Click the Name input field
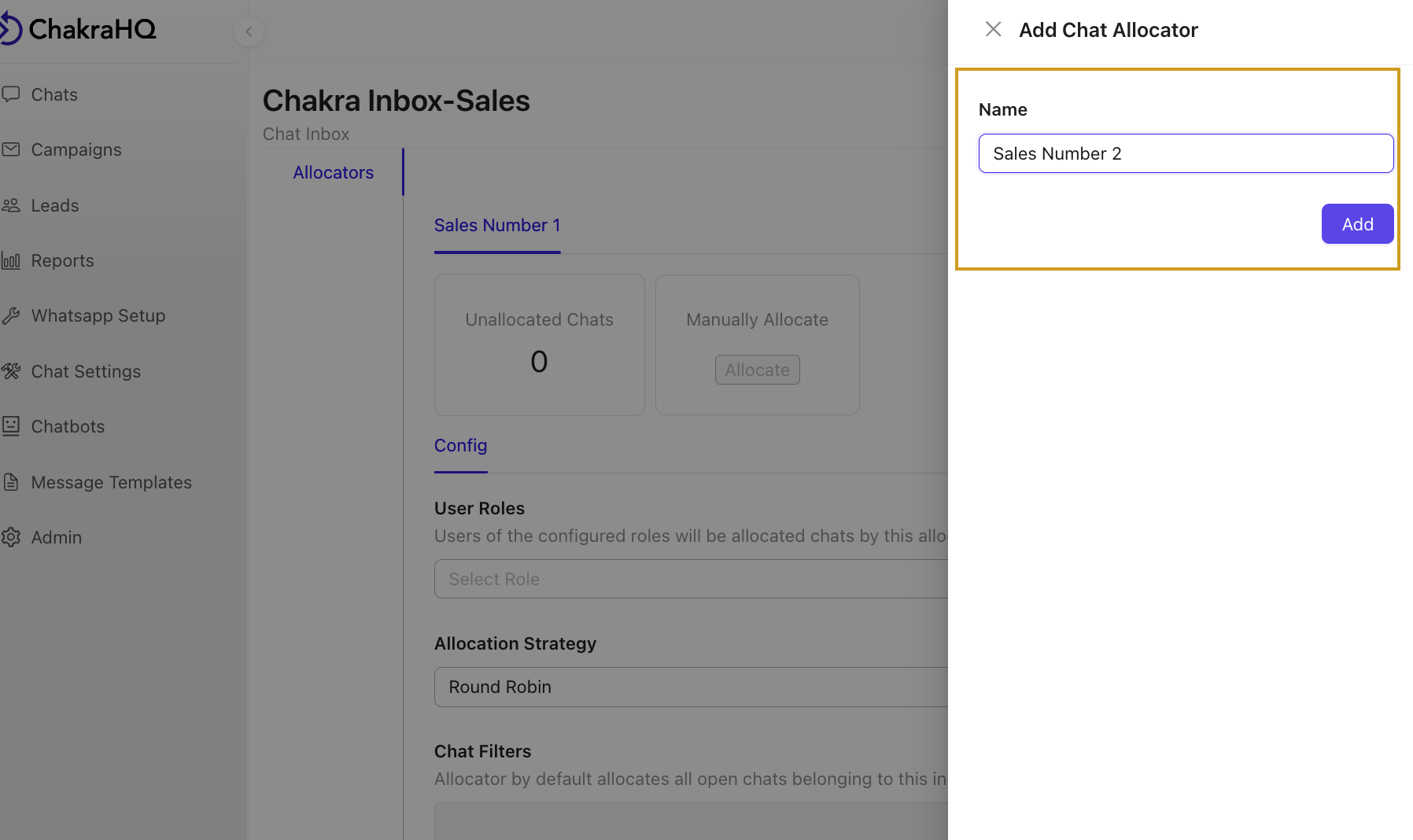Screen dimensions: 1413x840 [1185, 153]
